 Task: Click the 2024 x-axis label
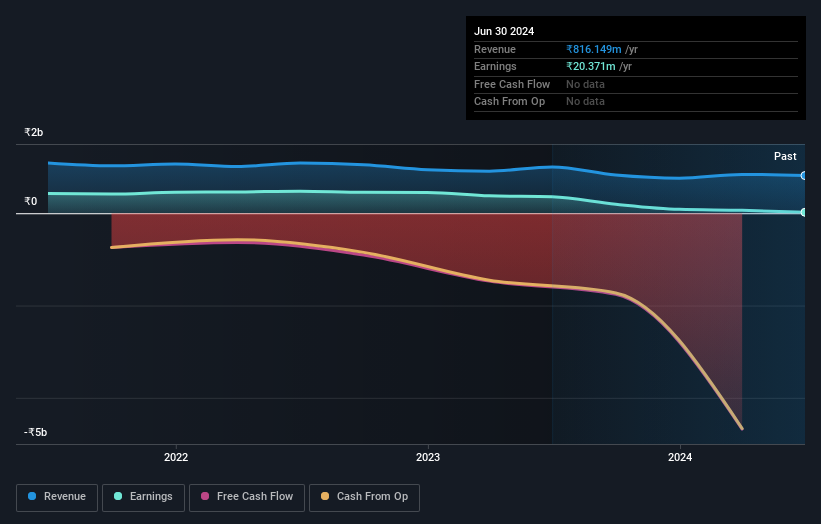click(680, 457)
